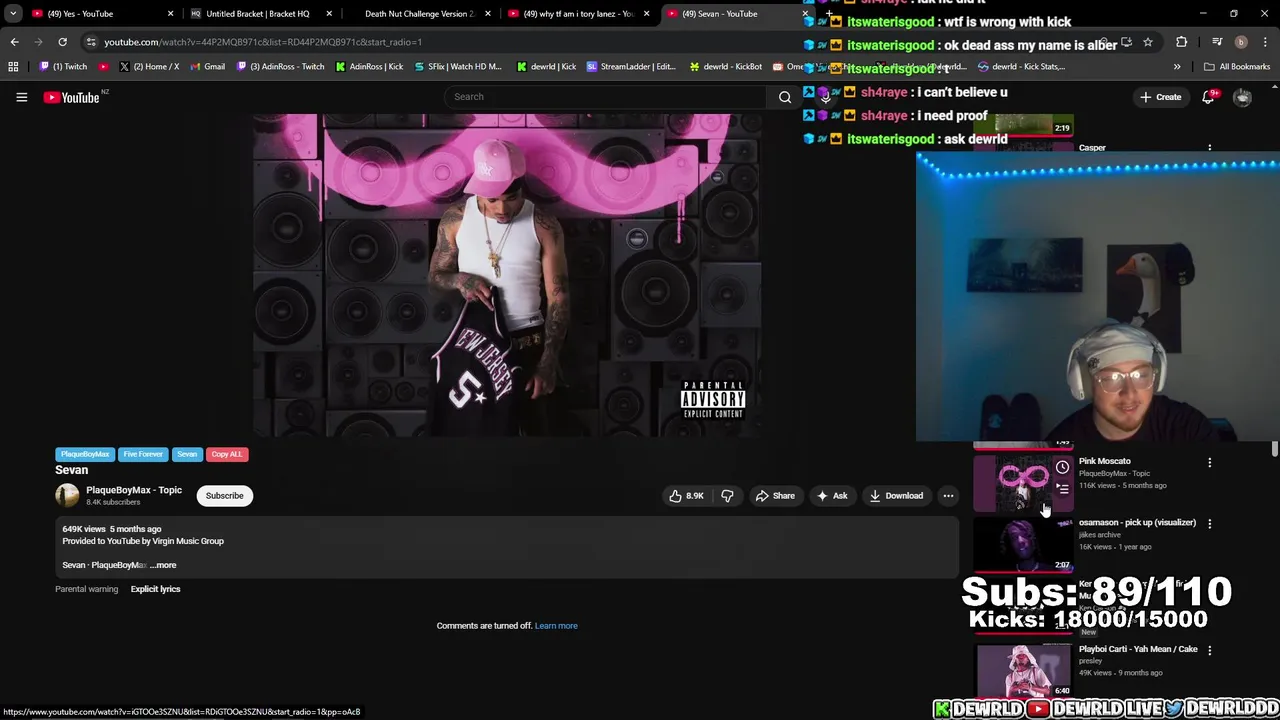Viewport: 1280px width, 720px height.
Task: Reload the current page
Action: 62,42
